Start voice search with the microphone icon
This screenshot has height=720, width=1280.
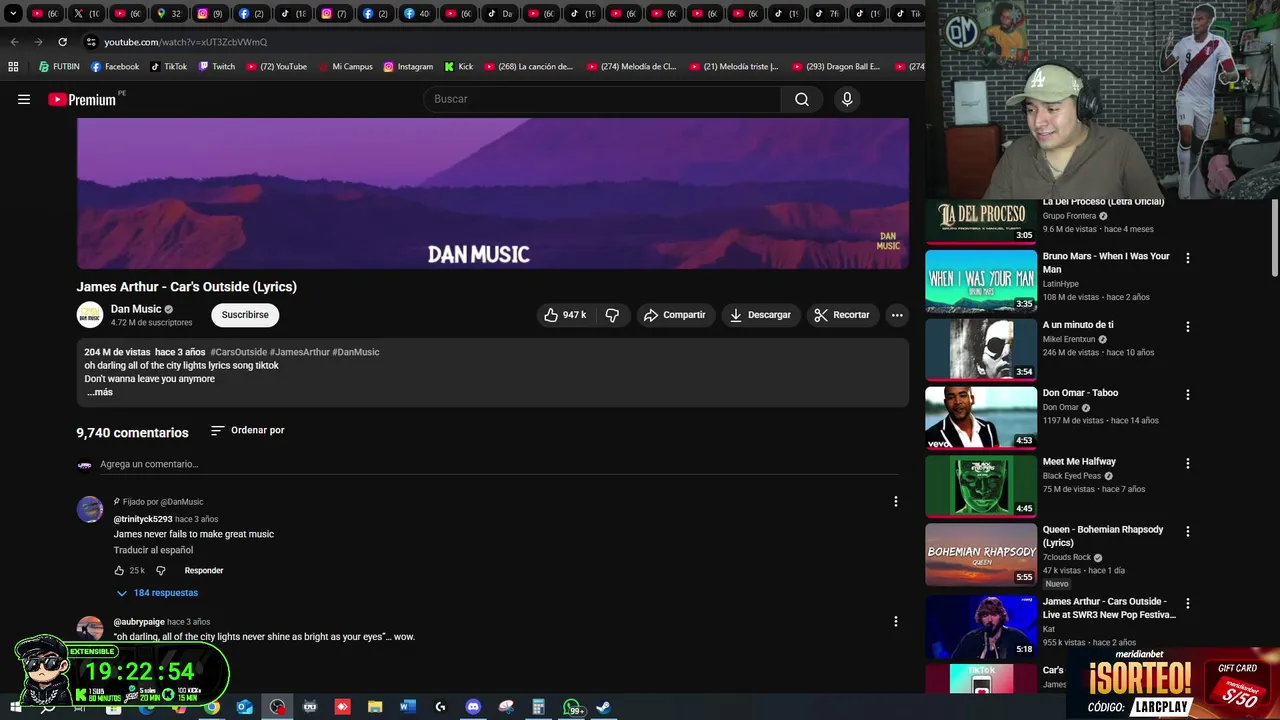(x=847, y=99)
